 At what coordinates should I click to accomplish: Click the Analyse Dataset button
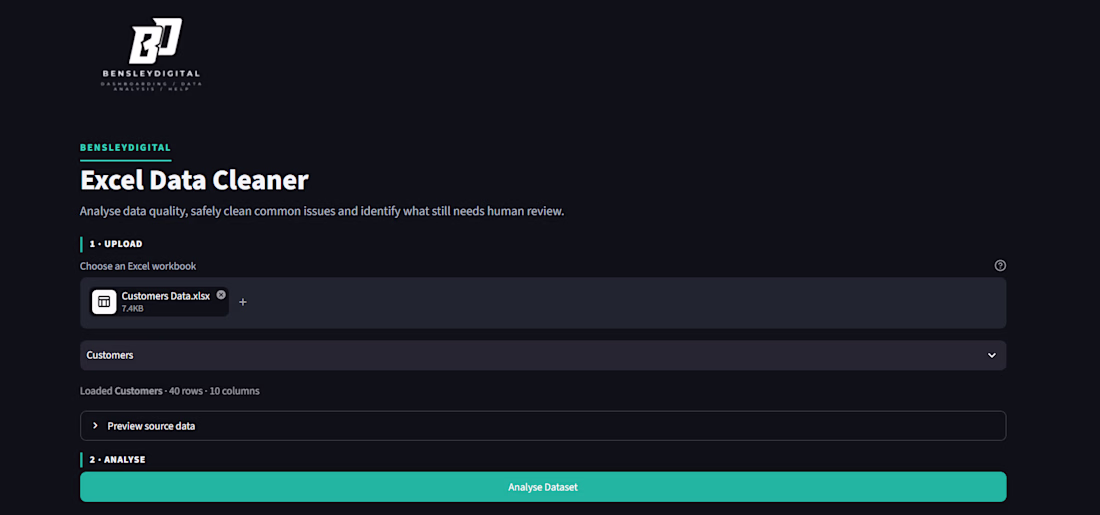[543, 487]
